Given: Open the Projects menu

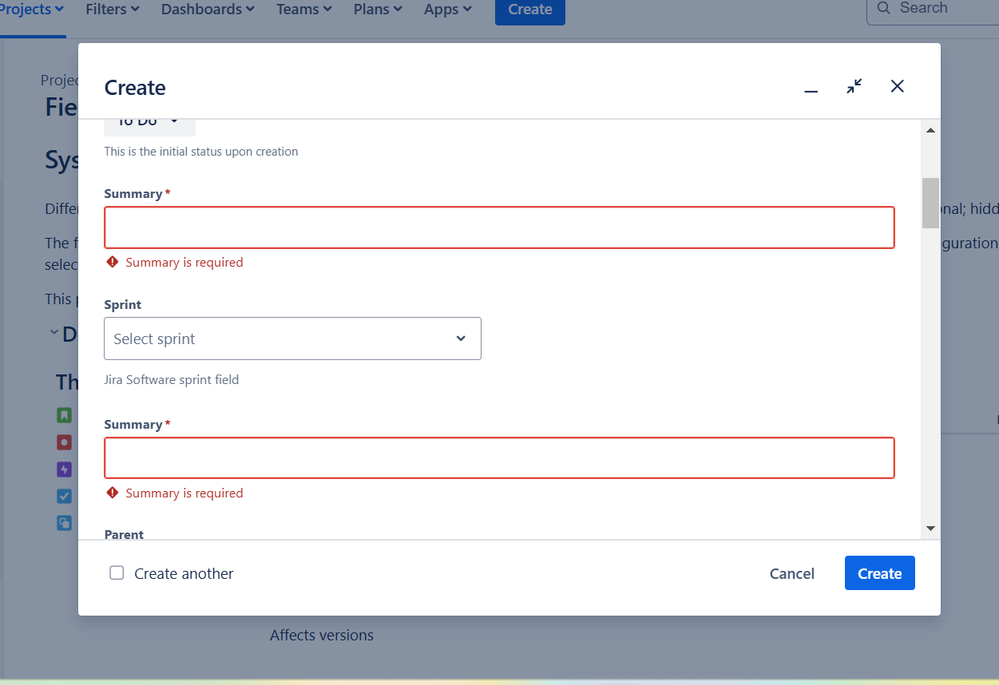Looking at the screenshot, I should (32, 10).
